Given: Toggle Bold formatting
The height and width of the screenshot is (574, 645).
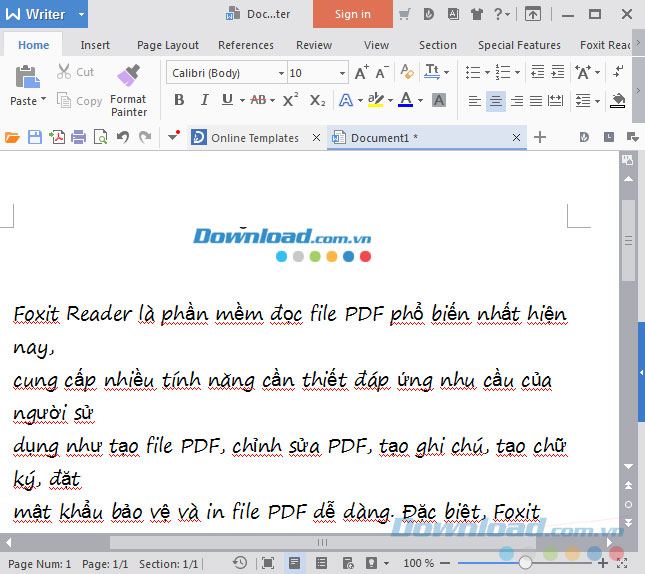Looking at the screenshot, I should 179,100.
